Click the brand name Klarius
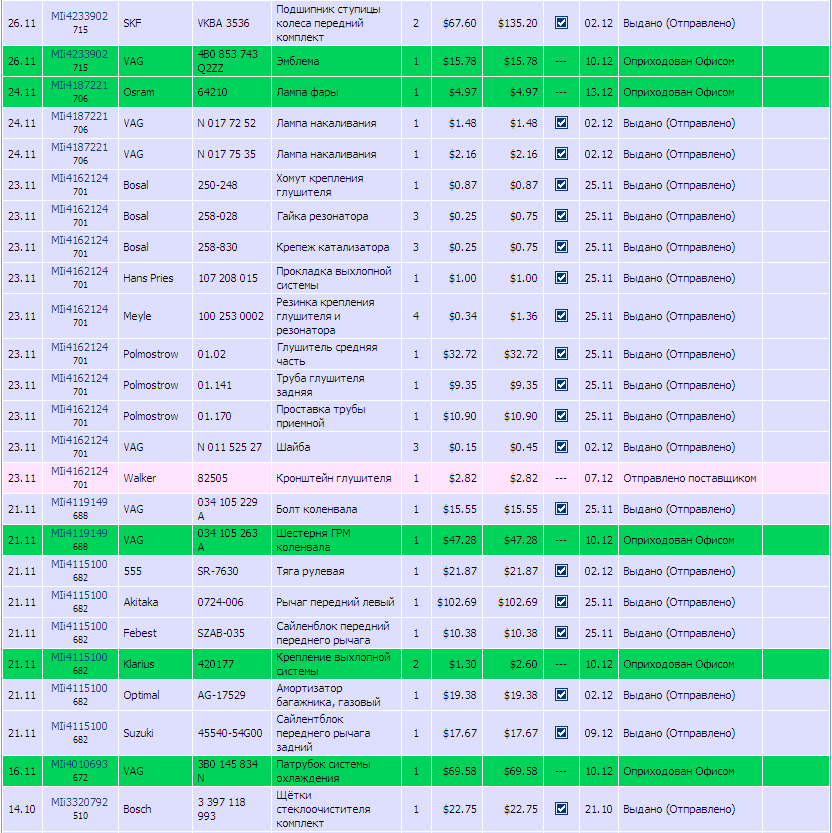This screenshot has height=833, width=832. (x=139, y=664)
